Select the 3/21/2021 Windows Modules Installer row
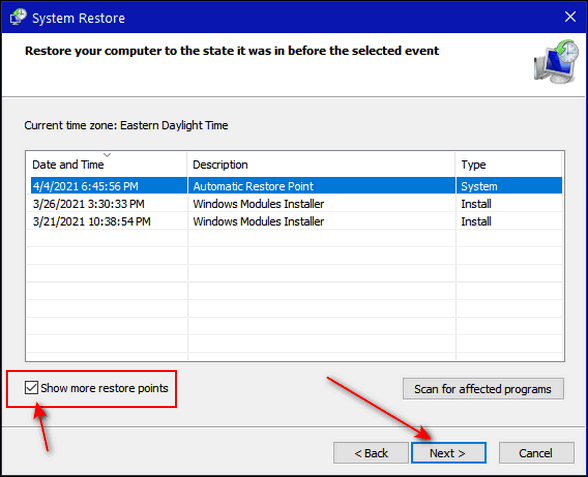This screenshot has width=588, height=477. tap(296, 221)
